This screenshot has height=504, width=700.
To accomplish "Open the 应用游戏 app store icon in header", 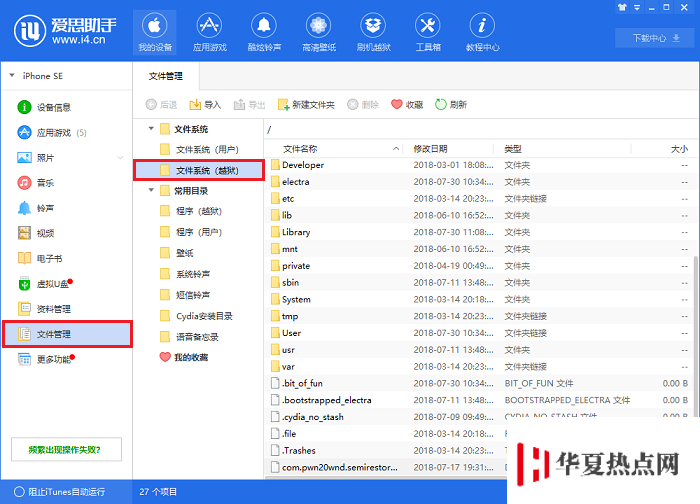I will click(209, 33).
